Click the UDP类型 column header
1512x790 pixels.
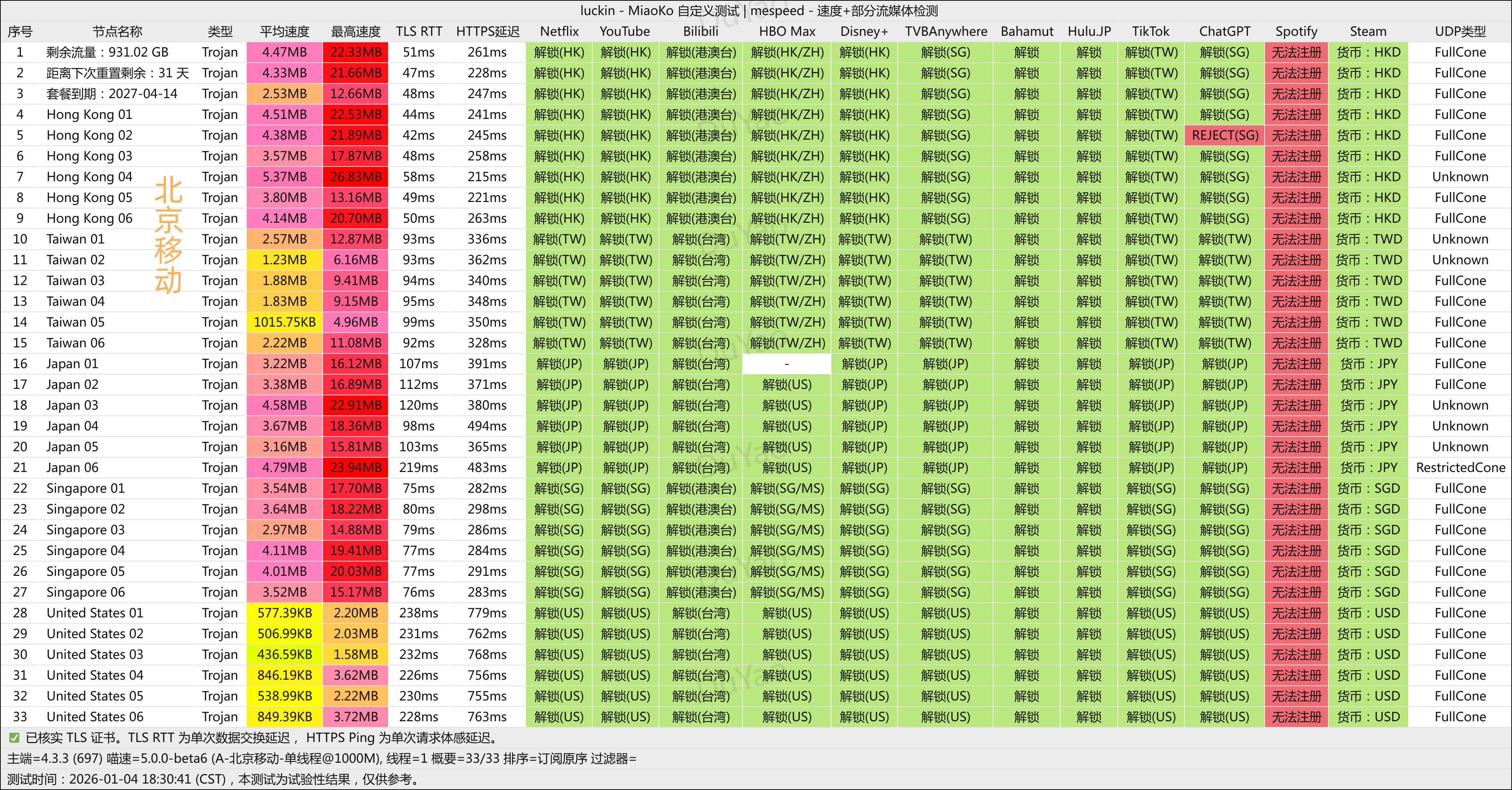[1460, 32]
